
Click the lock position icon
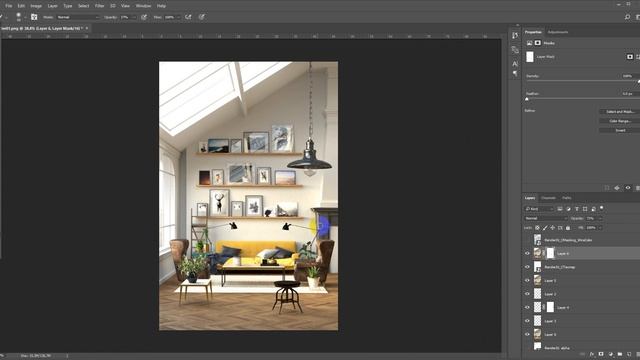pos(553,228)
